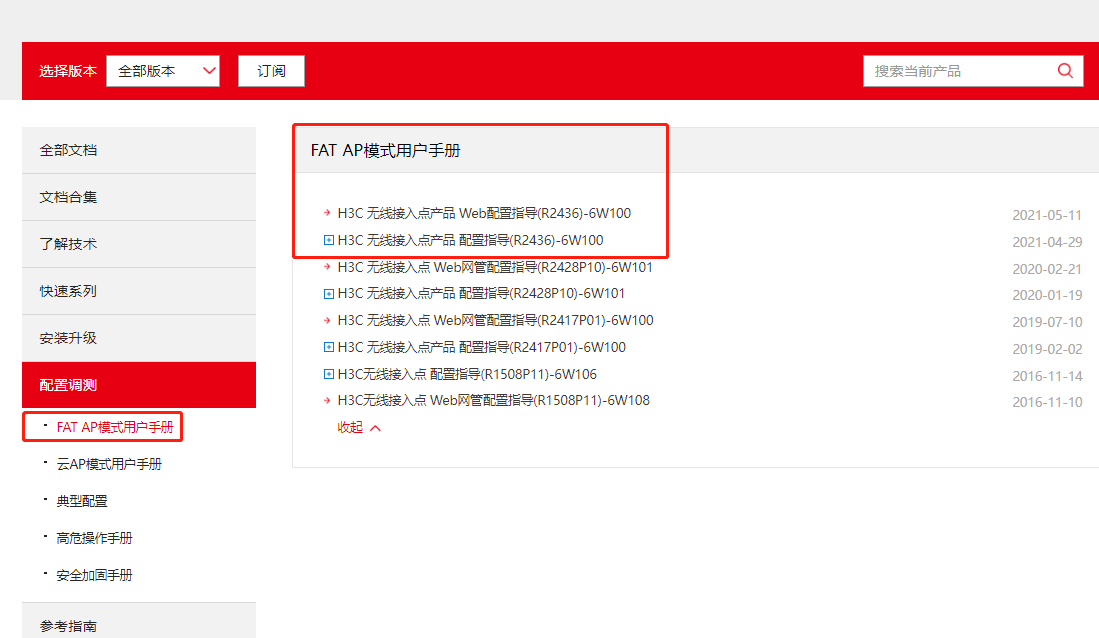
Task: Click the date 2016-11-10
Action: [1047, 402]
